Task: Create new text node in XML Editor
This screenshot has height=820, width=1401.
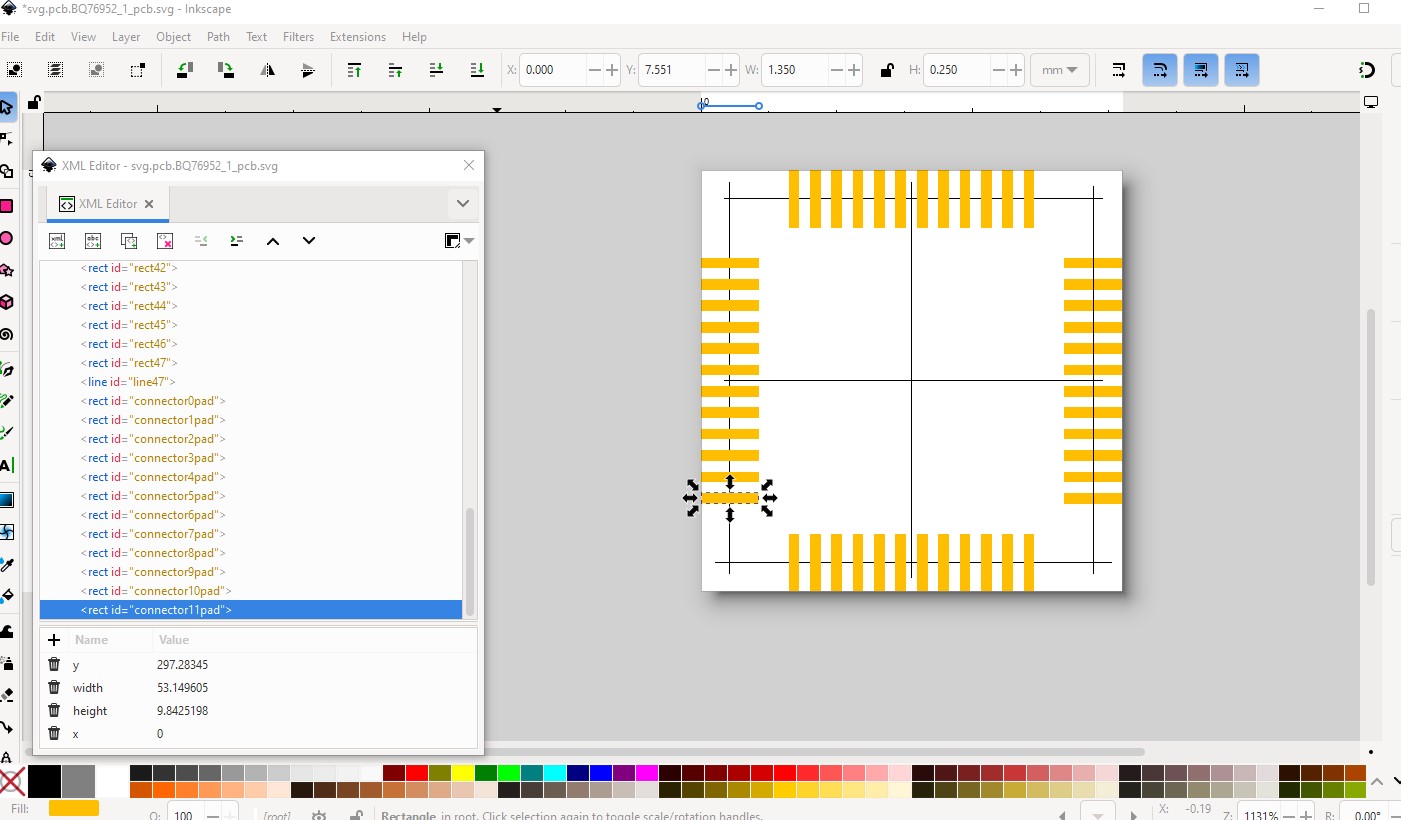Action: tap(93, 241)
